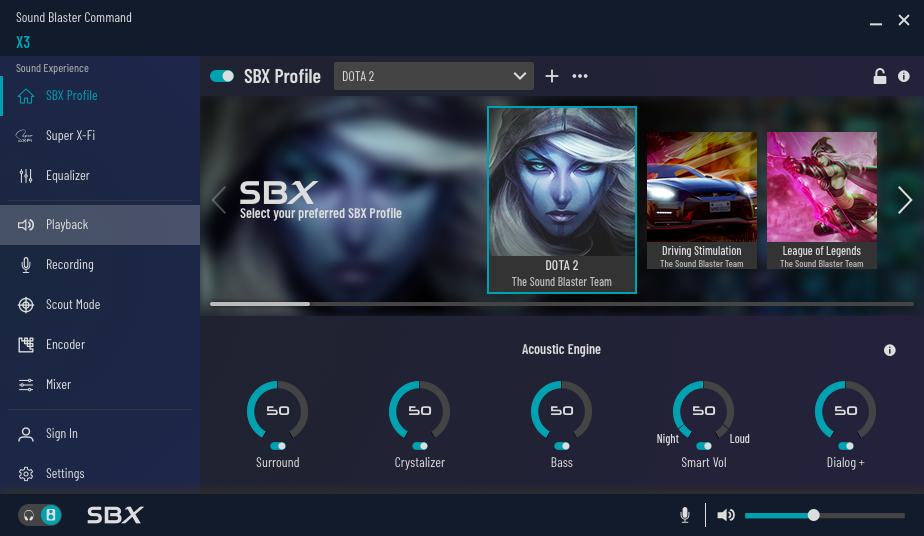Select the League of Legends profile card
Viewport: 924px width, 536px height.
(821, 200)
